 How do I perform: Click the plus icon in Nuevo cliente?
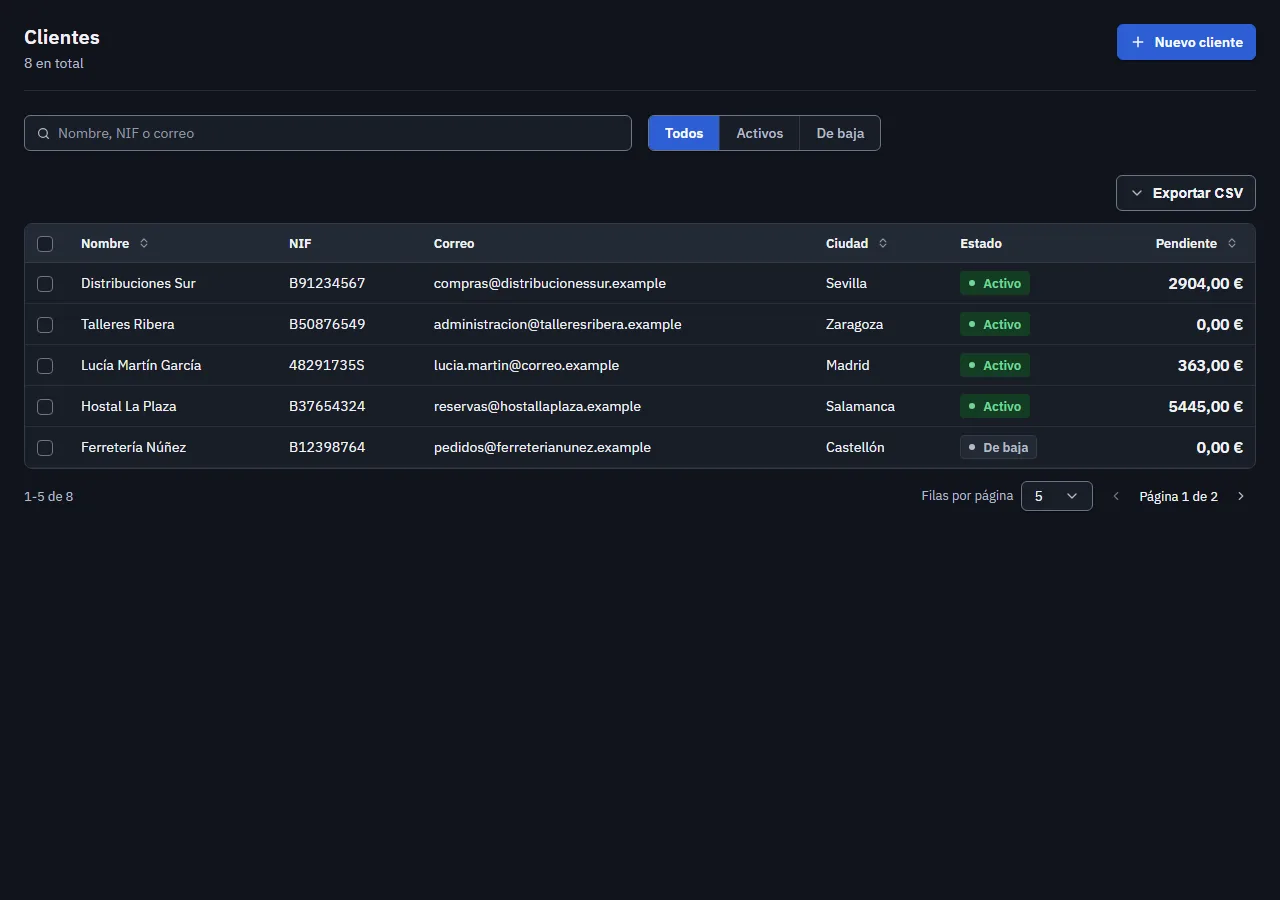(x=1137, y=42)
